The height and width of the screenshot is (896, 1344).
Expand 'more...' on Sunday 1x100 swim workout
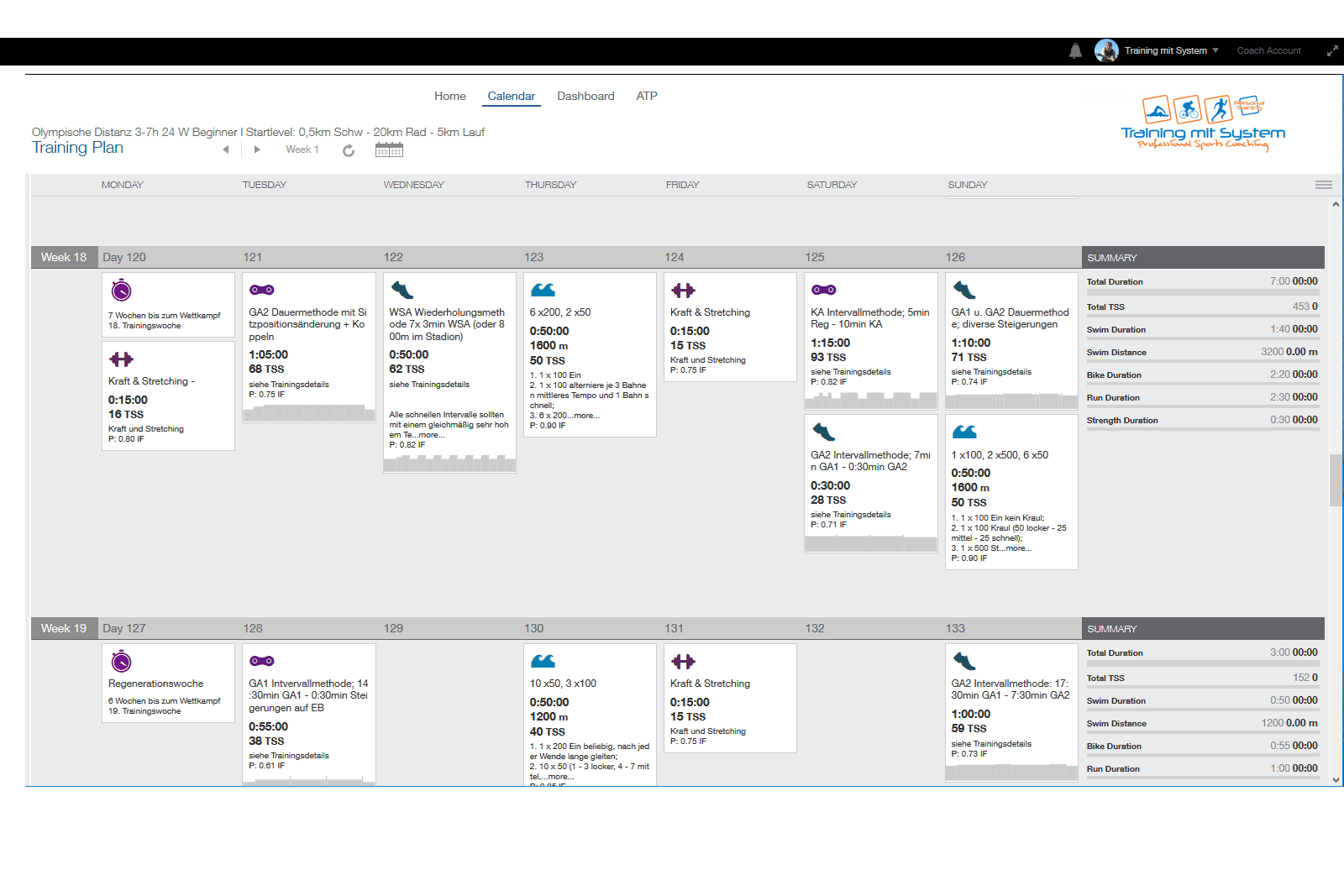pyautogui.click(x=1020, y=548)
